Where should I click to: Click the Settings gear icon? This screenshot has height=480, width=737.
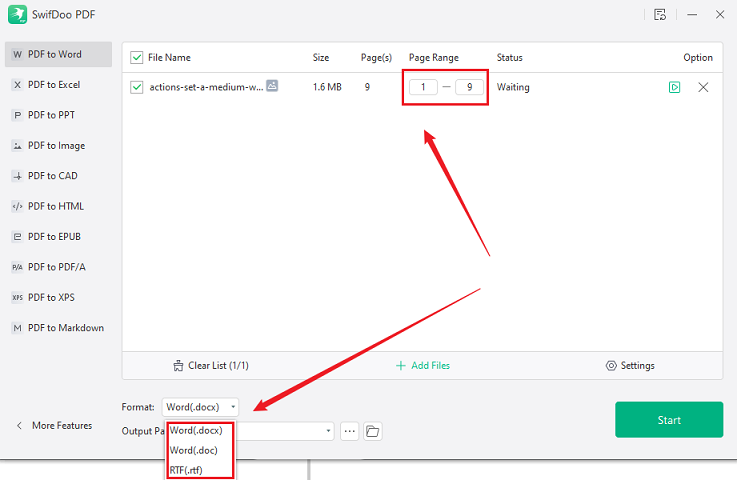611,366
